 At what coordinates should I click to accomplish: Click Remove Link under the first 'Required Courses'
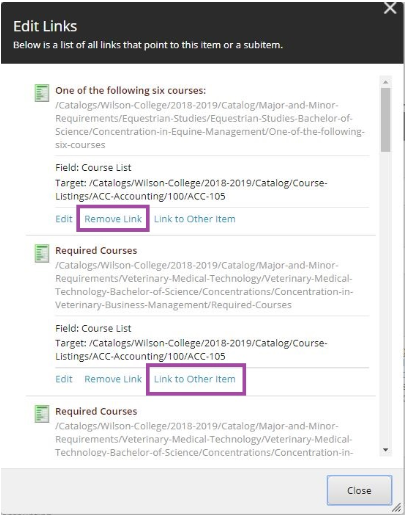pos(113,379)
